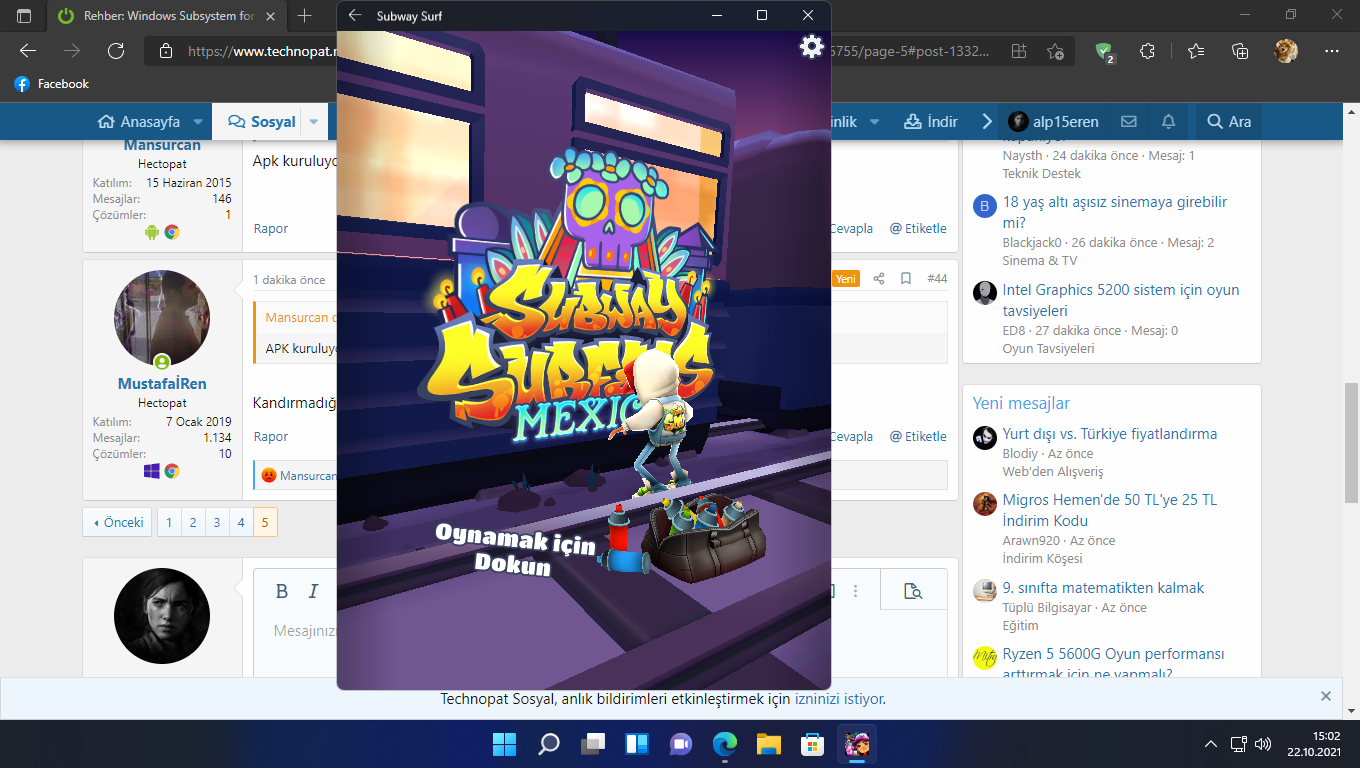Screen dimensions: 1360x768
Task: Open Migros Hemen indirim kodu thread
Action: (1110, 510)
